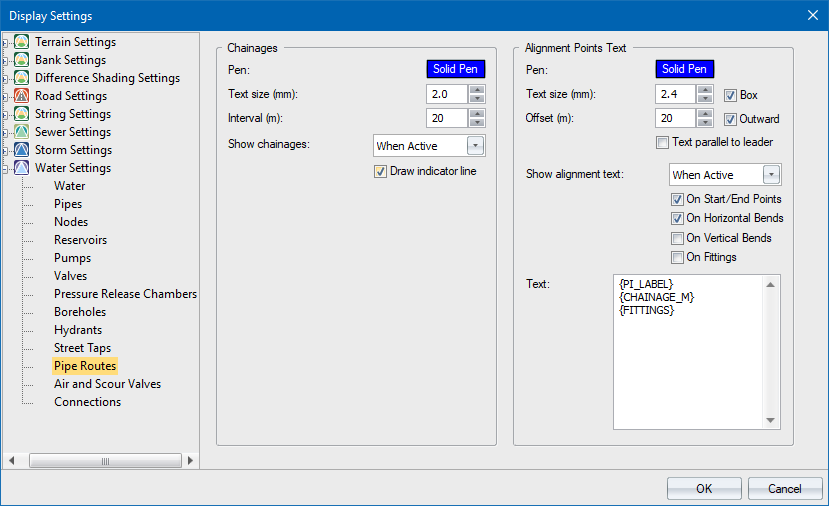Collapse the Water Settings tree node
This screenshot has width=829, height=506.
point(7,168)
